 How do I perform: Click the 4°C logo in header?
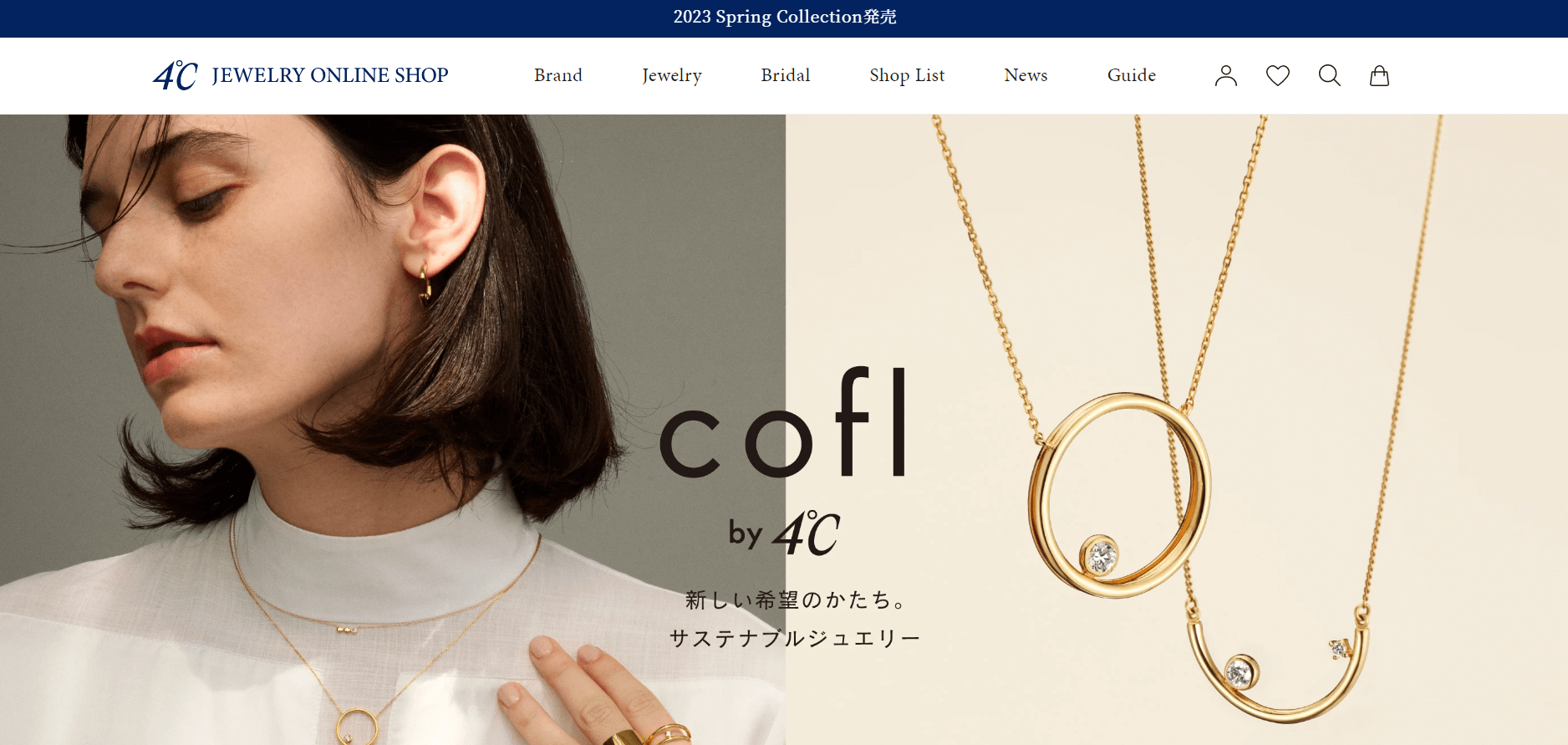(x=176, y=76)
